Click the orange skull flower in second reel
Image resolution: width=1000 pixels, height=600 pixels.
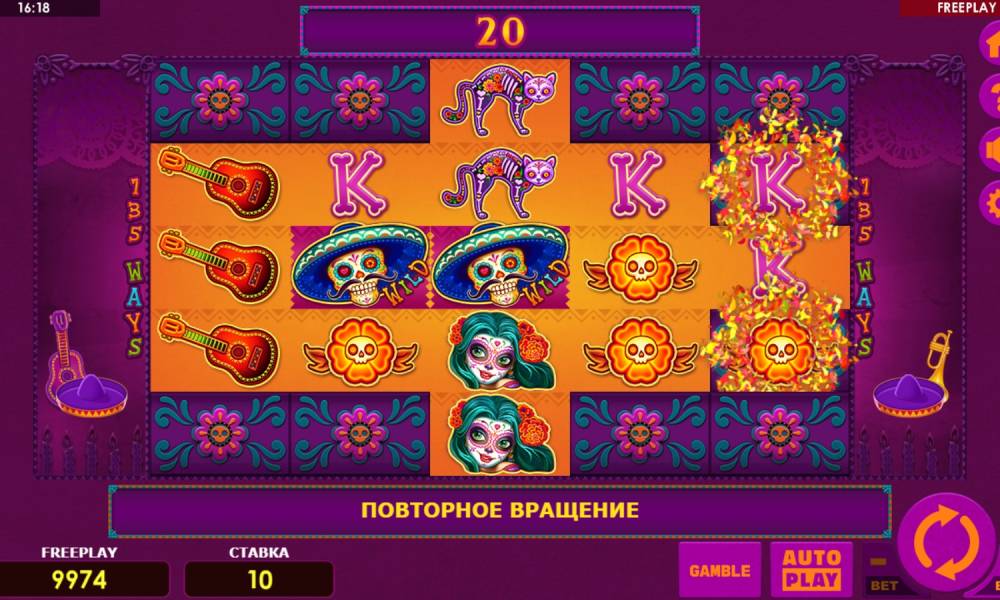coord(360,351)
